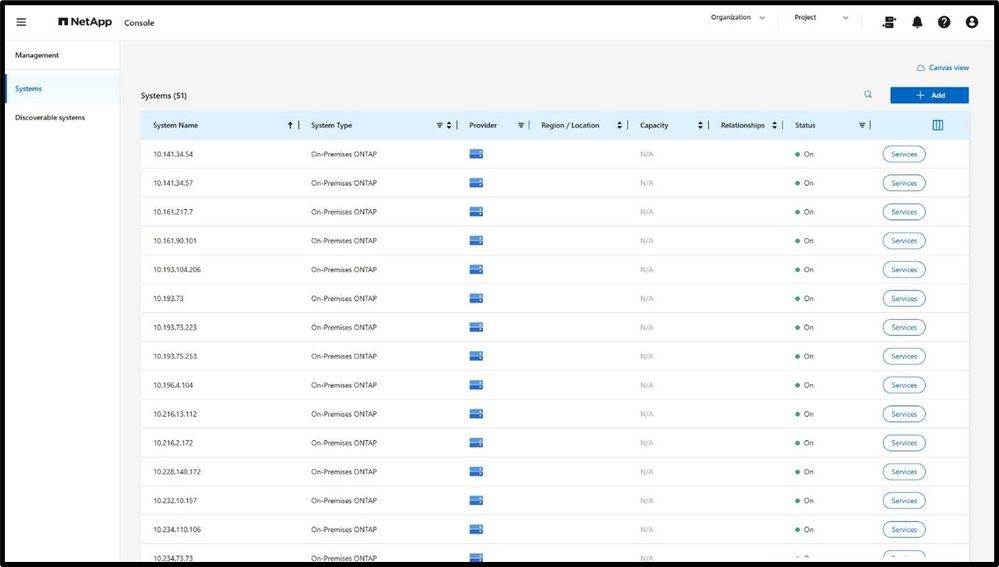The image size is (999, 567).
Task: Switch to Canvas view
Action: point(942,68)
